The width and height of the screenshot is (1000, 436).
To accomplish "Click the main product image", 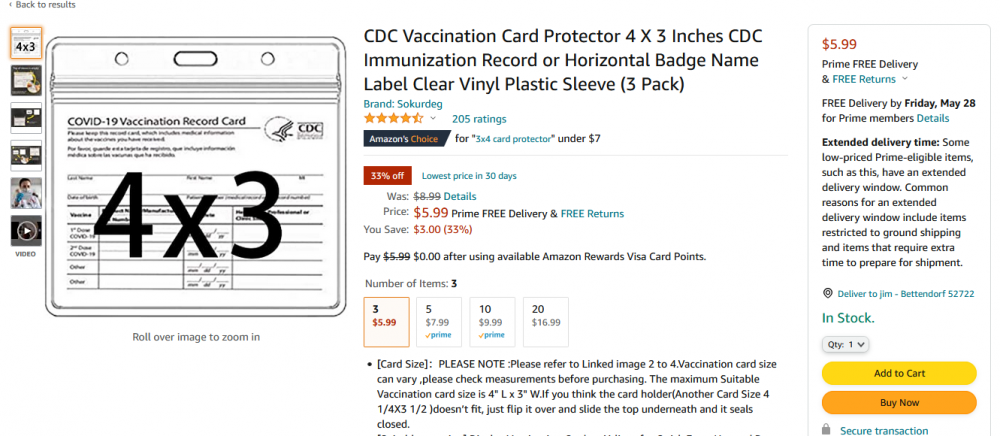I will [x=196, y=177].
